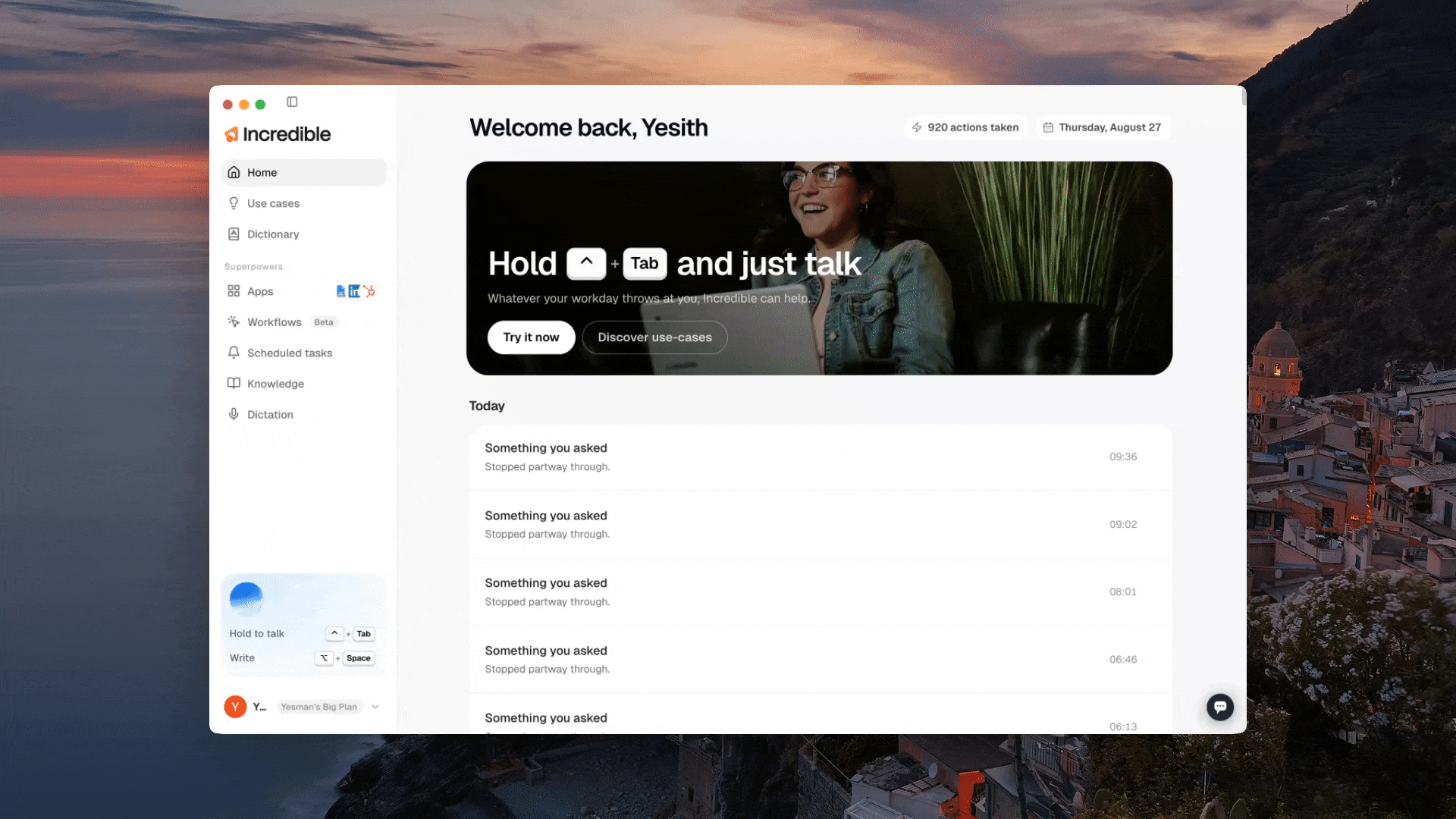Click the Hold to talk caret key

[x=334, y=633]
